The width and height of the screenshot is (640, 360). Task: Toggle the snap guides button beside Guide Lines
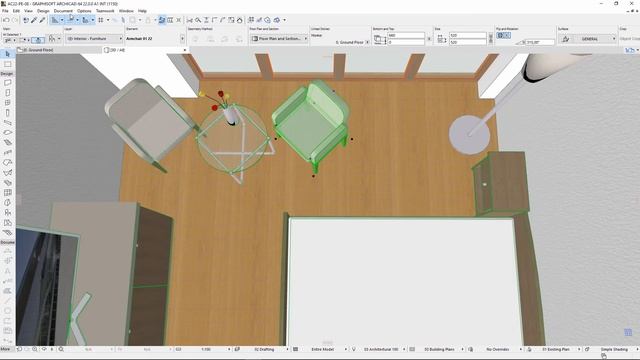[71, 19]
